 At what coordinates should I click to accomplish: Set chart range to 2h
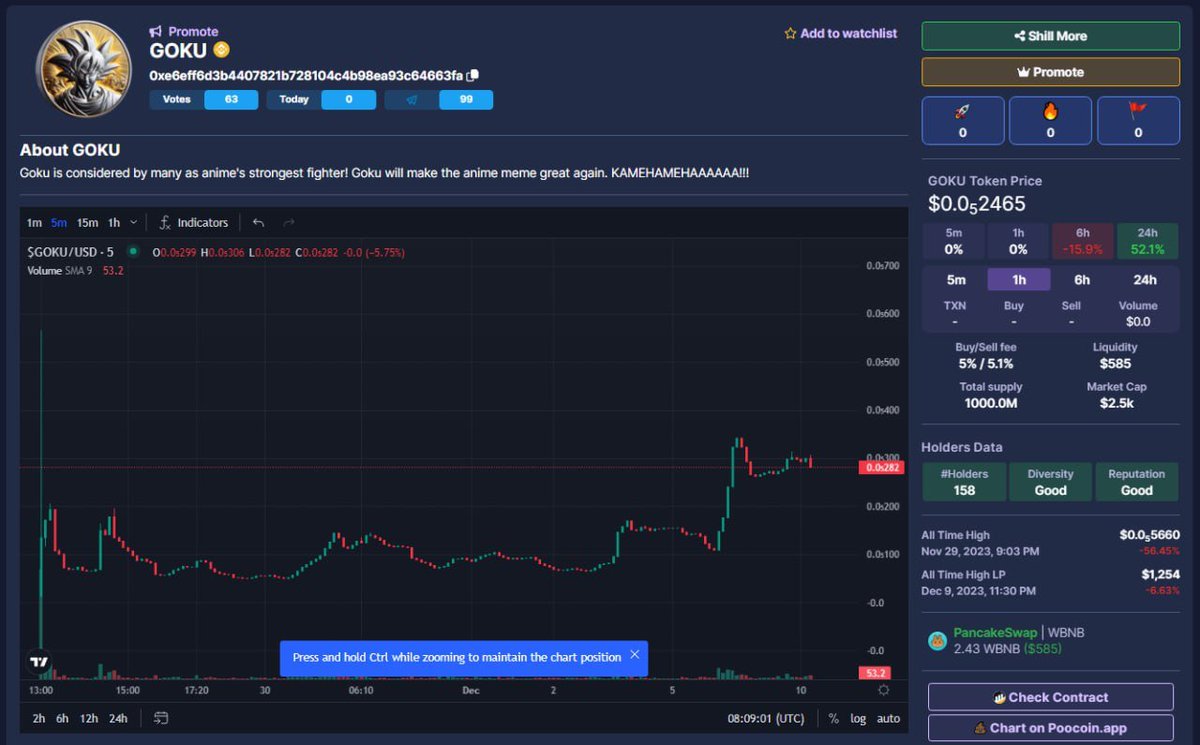(x=39, y=718)
